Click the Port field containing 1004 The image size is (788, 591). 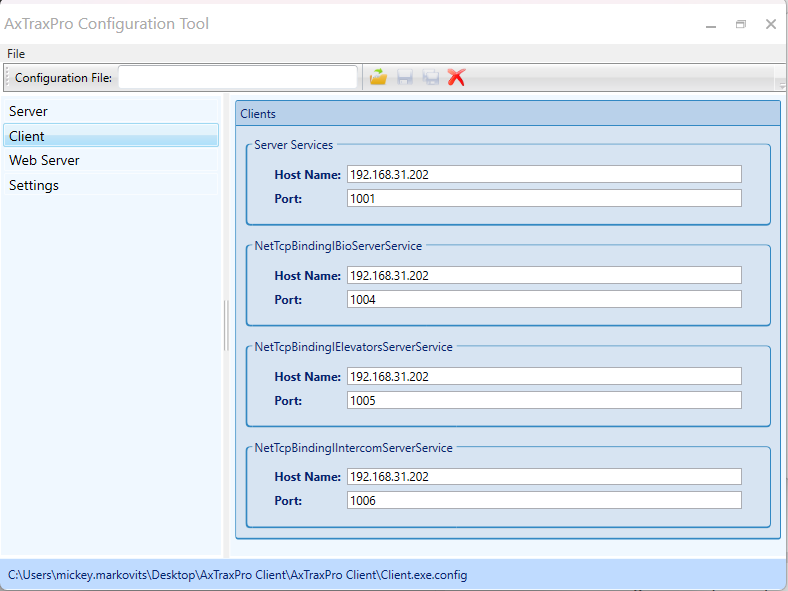point(544,299)
